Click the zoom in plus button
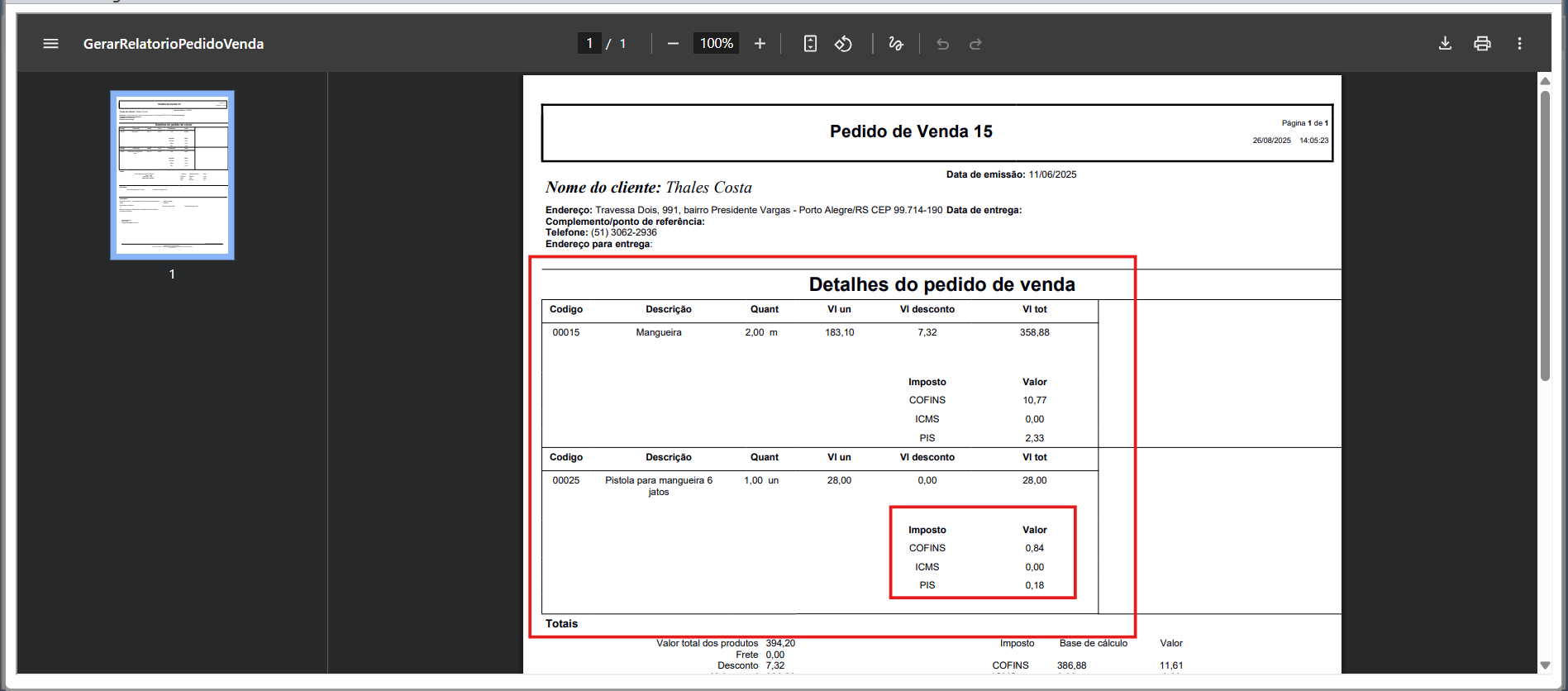The width and height of the screenshot is (1568, 691). (x=760, y=44)
